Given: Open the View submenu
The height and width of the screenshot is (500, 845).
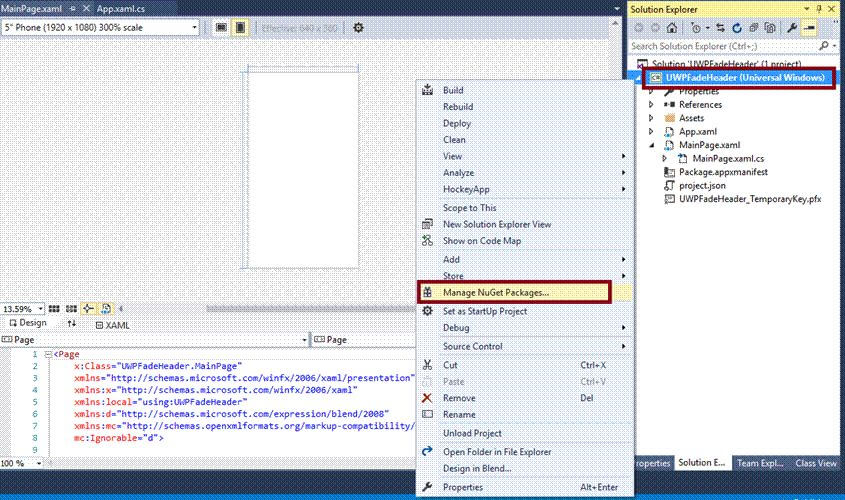Looking at the screenshot, I should coord(525,156).
